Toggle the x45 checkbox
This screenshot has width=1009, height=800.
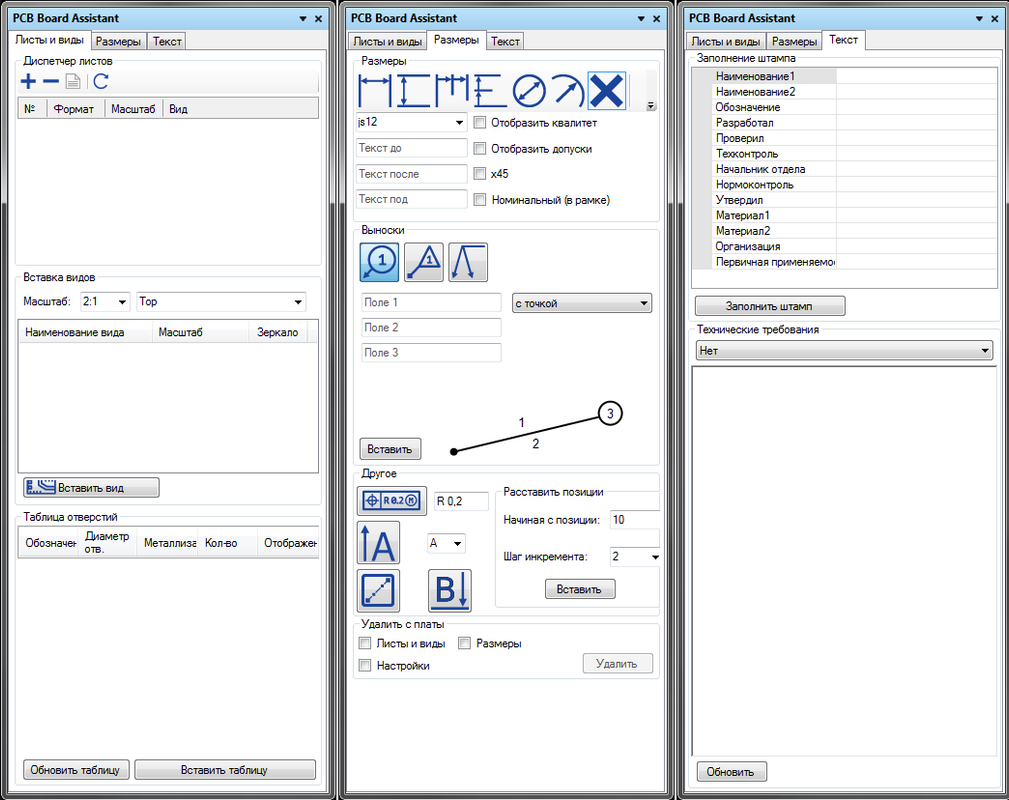point(479,173)
